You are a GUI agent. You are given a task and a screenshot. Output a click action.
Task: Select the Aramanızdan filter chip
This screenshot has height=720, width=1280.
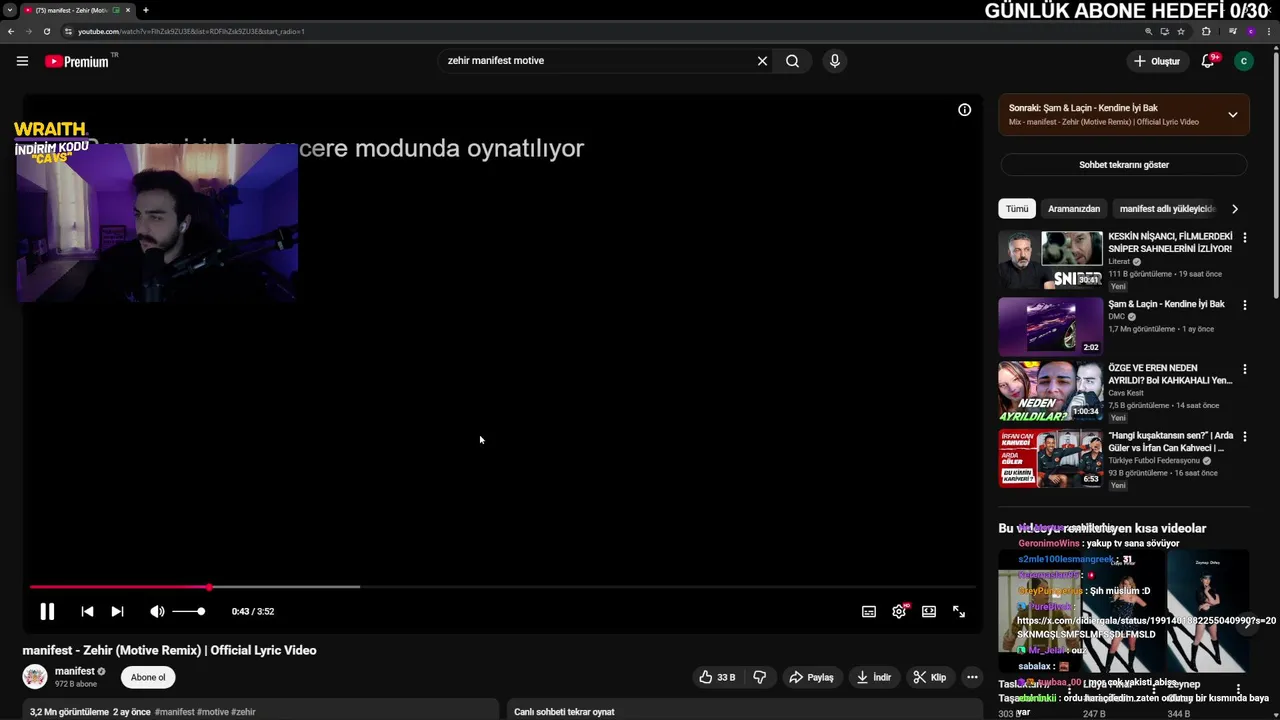(1074, 209)
